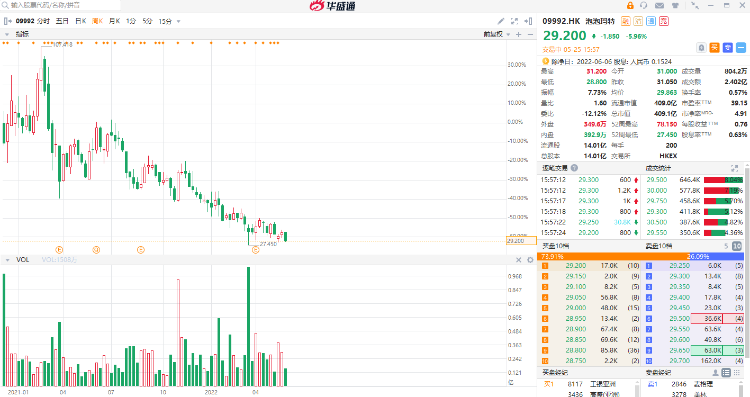
Task: Open the customer service headset icon
Action: pyautogui.click(x=643, y=5)
